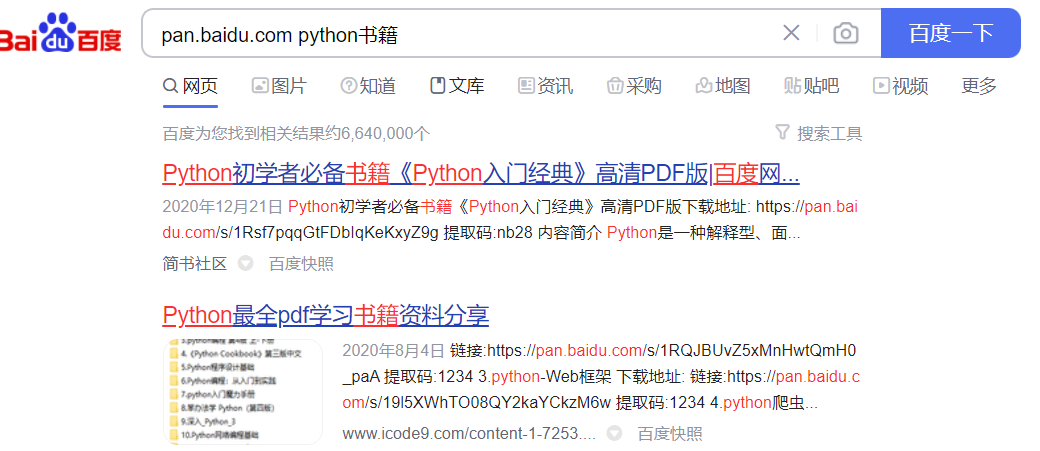Open the Python最全pdf学习书籍资料分享 result link
The width and height of the screenshot is (1040, 451).
pyautogui.click(x=326, y=315)
